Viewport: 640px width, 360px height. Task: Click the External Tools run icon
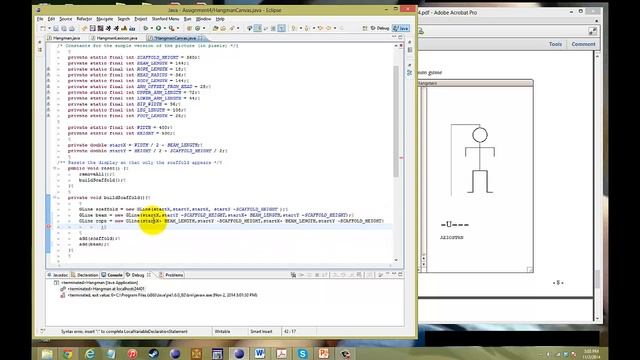[x=172, y=28]
